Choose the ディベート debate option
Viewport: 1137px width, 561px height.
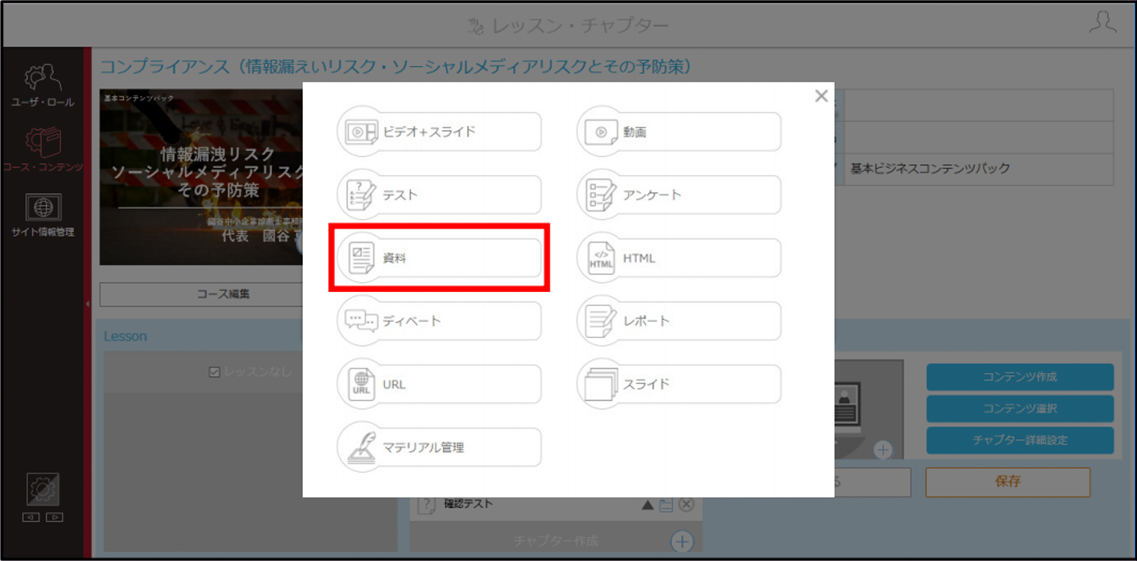[439, 321]
